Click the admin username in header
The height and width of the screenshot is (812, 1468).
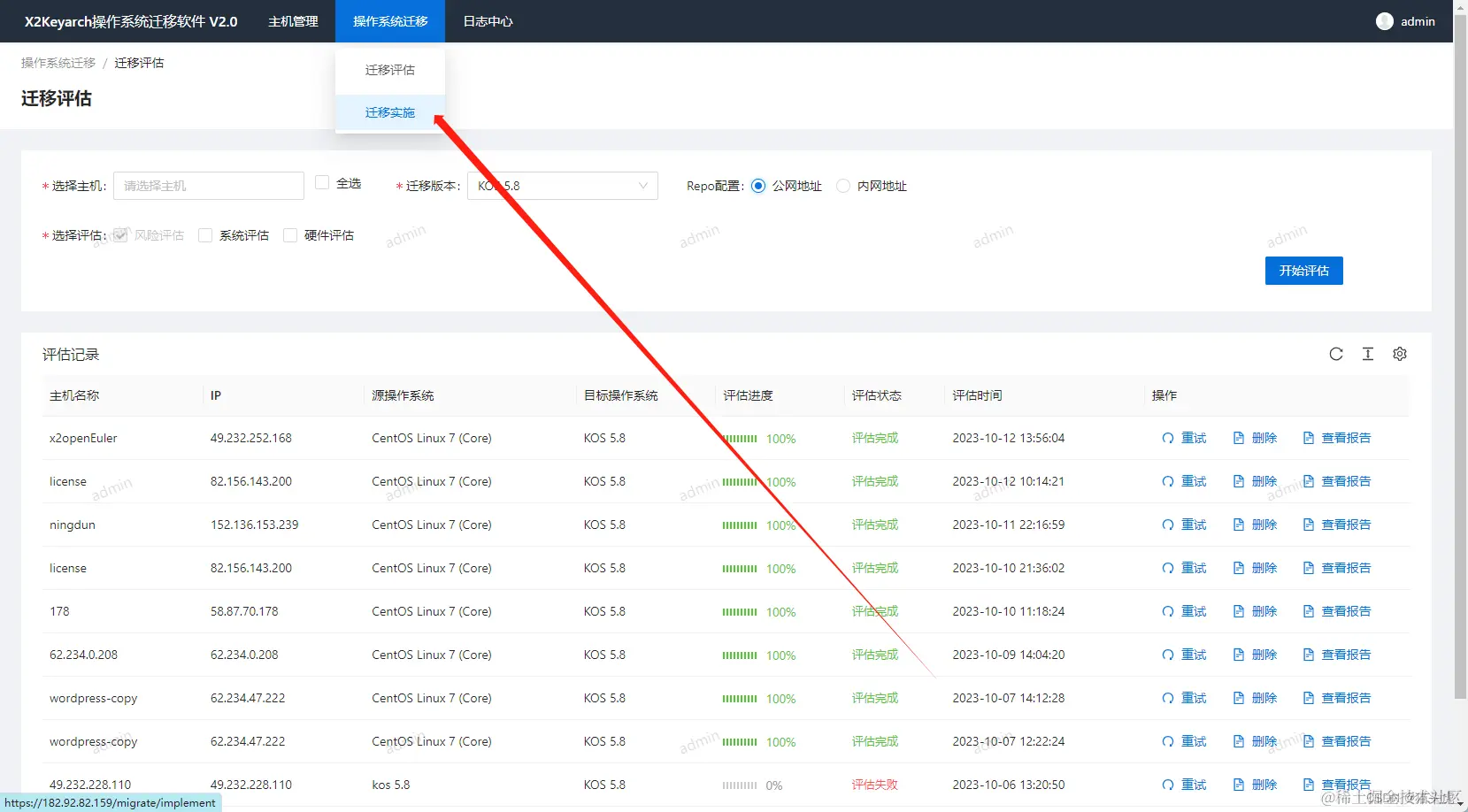1418,21
